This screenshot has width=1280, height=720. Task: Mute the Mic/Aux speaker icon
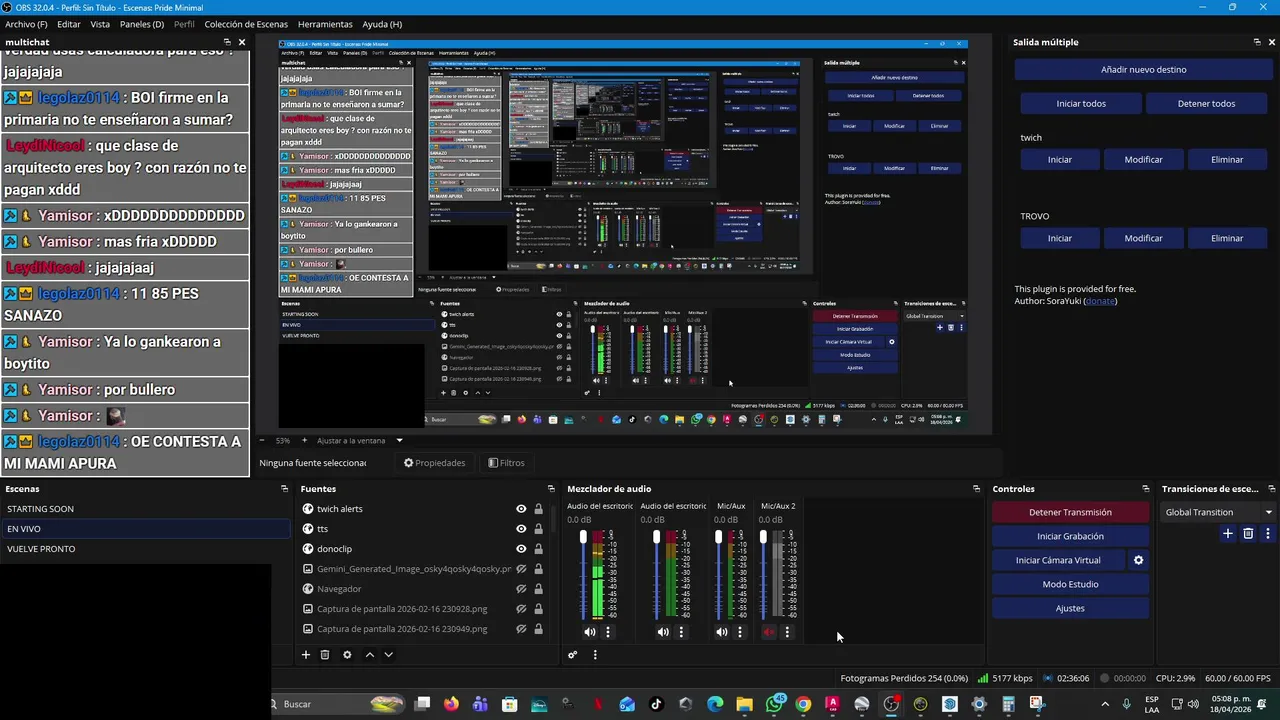(x=721, y=632)
